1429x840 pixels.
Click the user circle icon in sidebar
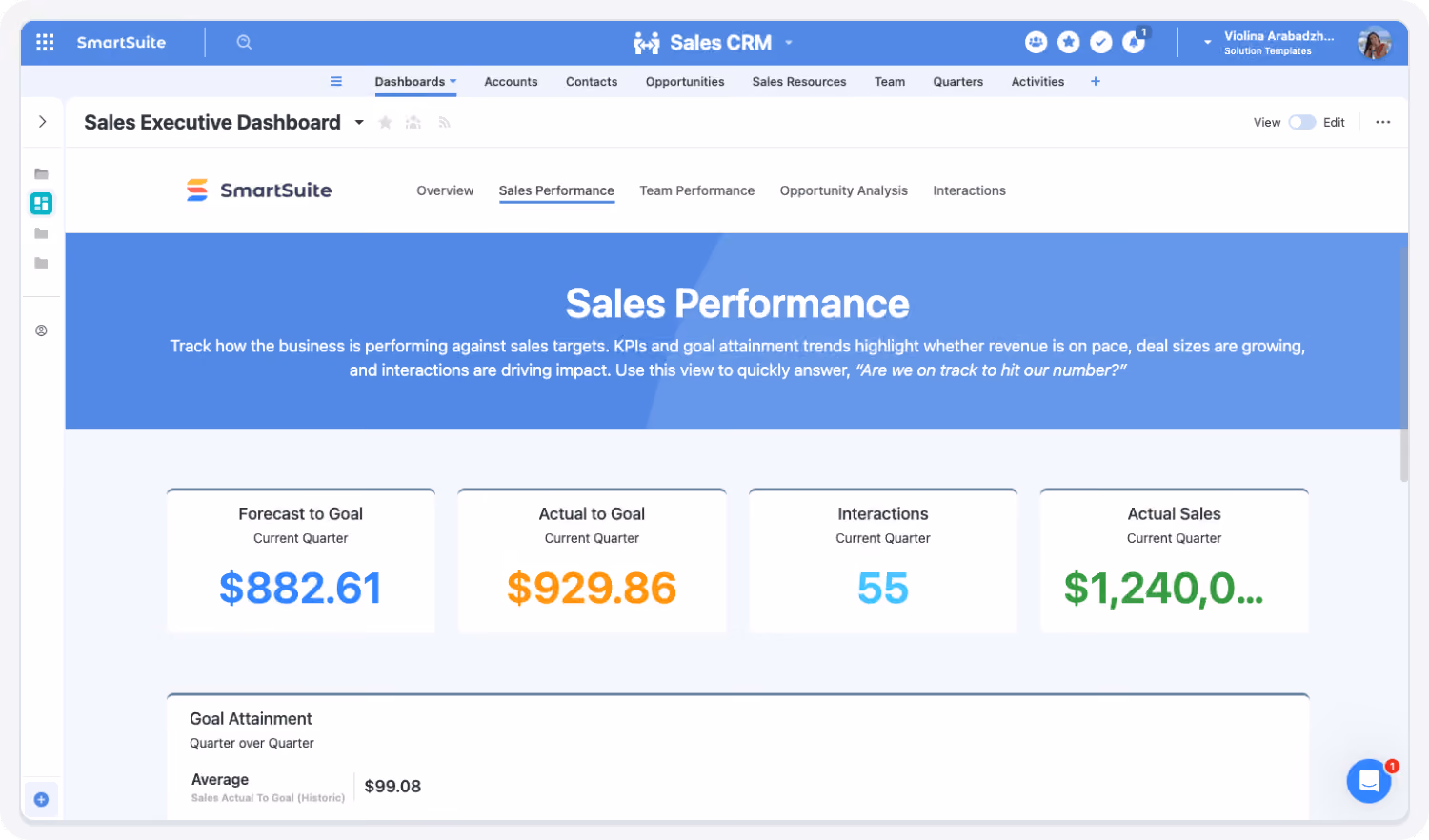[41, 330]
